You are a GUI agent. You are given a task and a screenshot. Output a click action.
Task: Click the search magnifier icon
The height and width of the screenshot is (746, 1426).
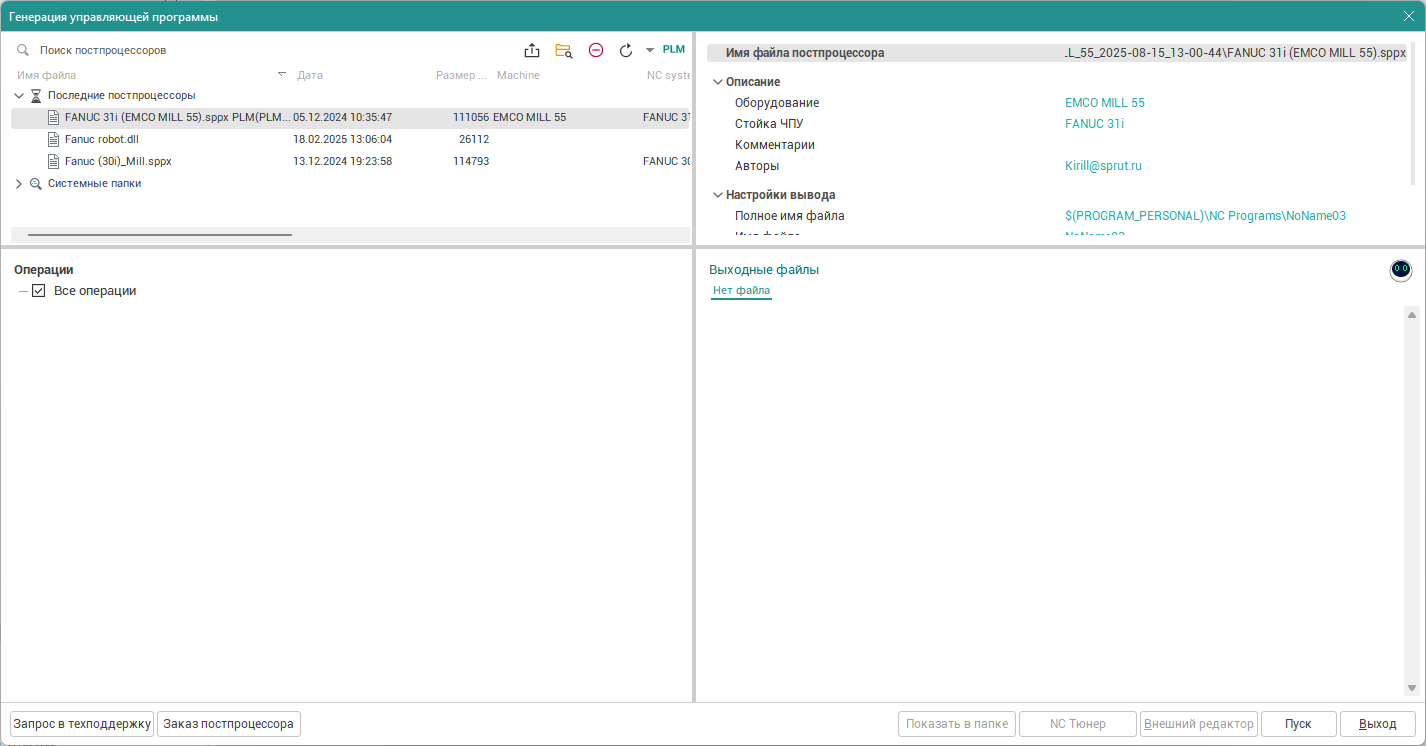[23, 50]
